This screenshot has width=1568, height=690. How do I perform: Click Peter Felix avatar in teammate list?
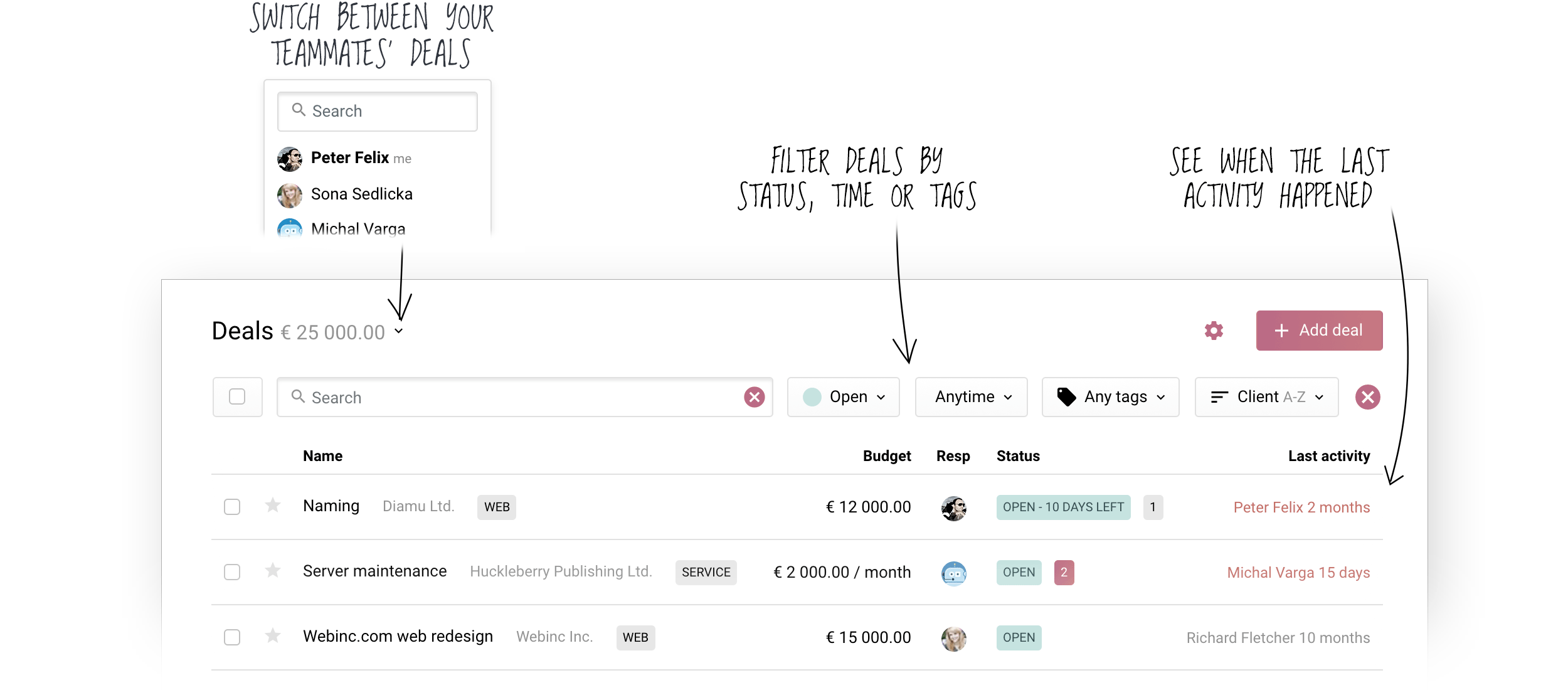290,159
